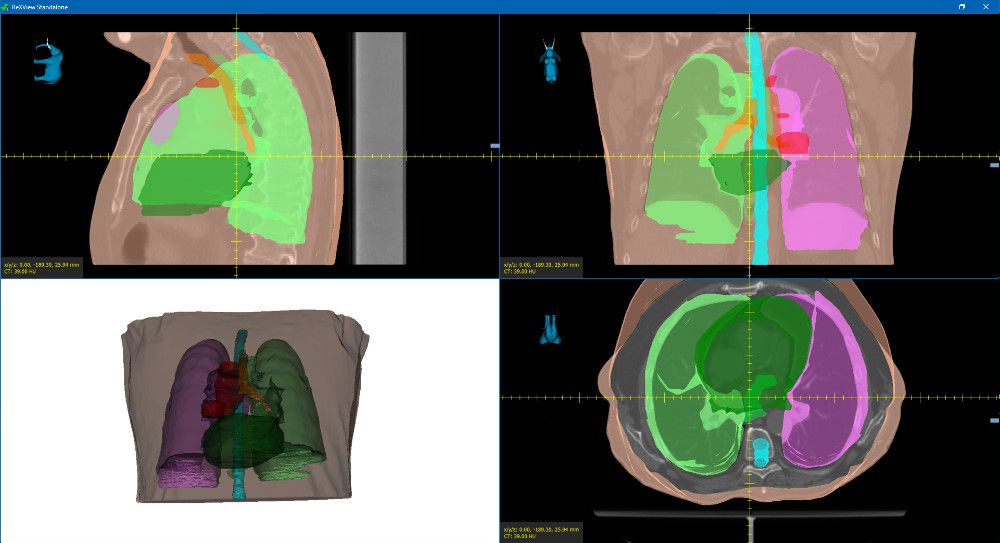
Task: Select the CT HU readout in coronal view
Action: click(522, 270)
